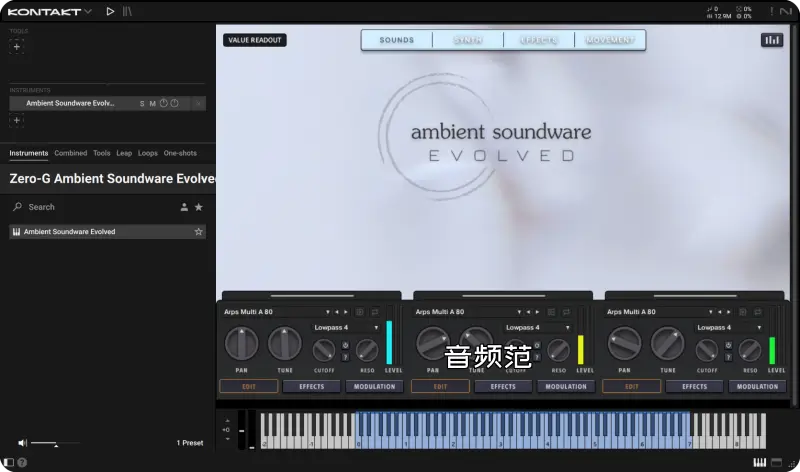The height and width of the screenshot is (472, 800).
Task: Favorite the Ambient Soundware Evolved preset with its star
Action: [198, 231]
